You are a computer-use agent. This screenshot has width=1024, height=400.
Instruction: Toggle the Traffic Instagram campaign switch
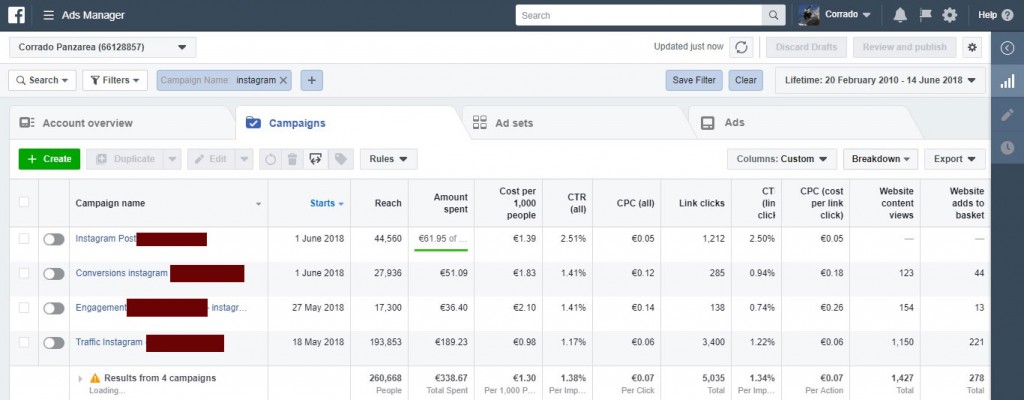click(x=54, y=342)
